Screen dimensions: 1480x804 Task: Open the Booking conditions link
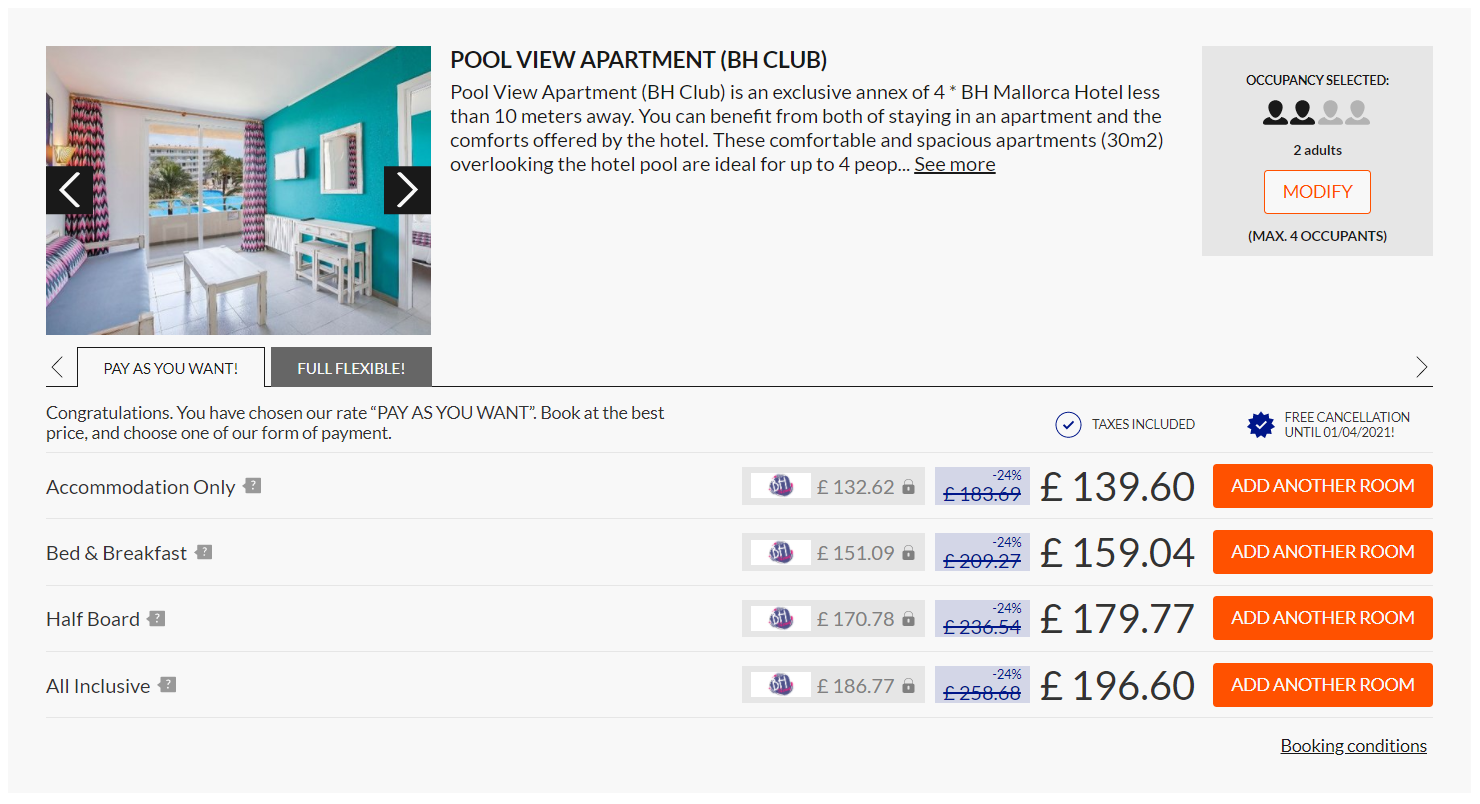[x=1353, y=746]
